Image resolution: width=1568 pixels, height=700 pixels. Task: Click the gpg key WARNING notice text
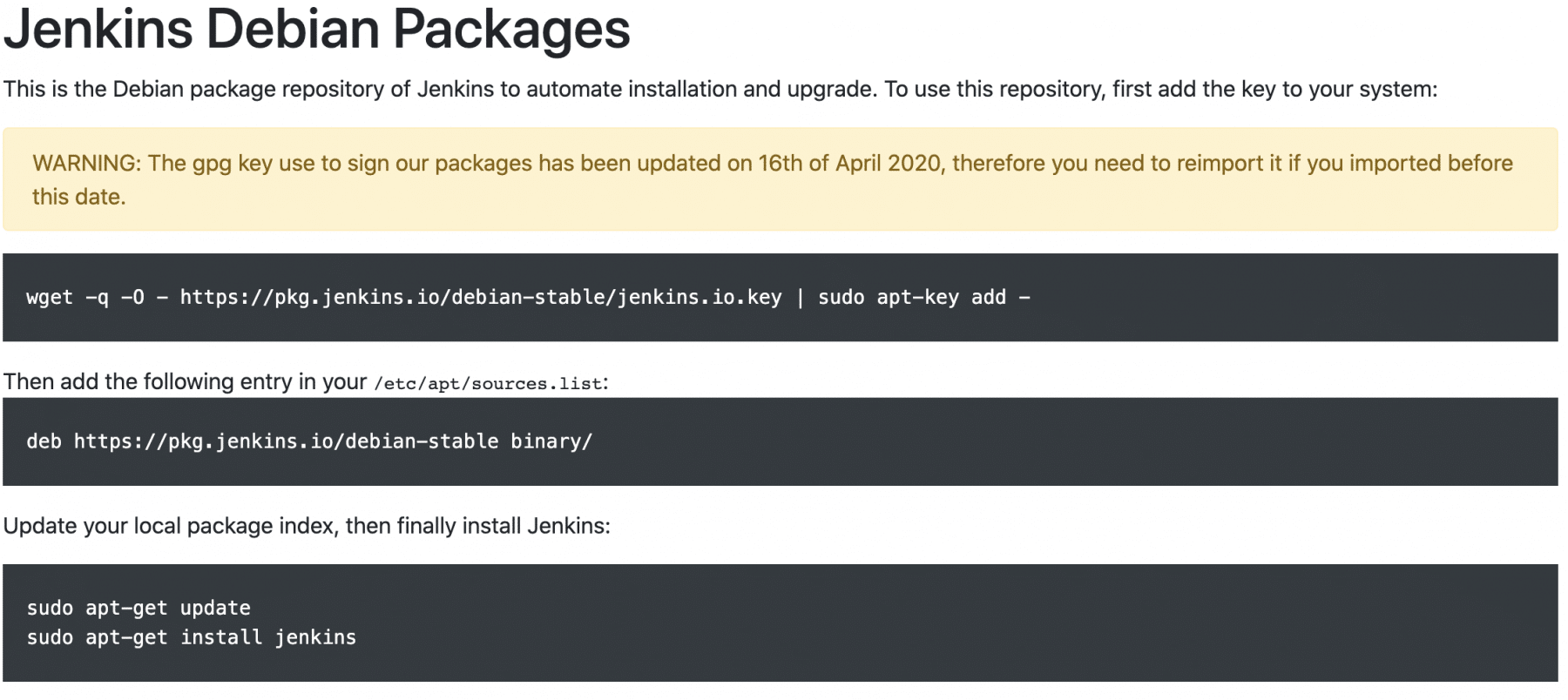[773, 180]
